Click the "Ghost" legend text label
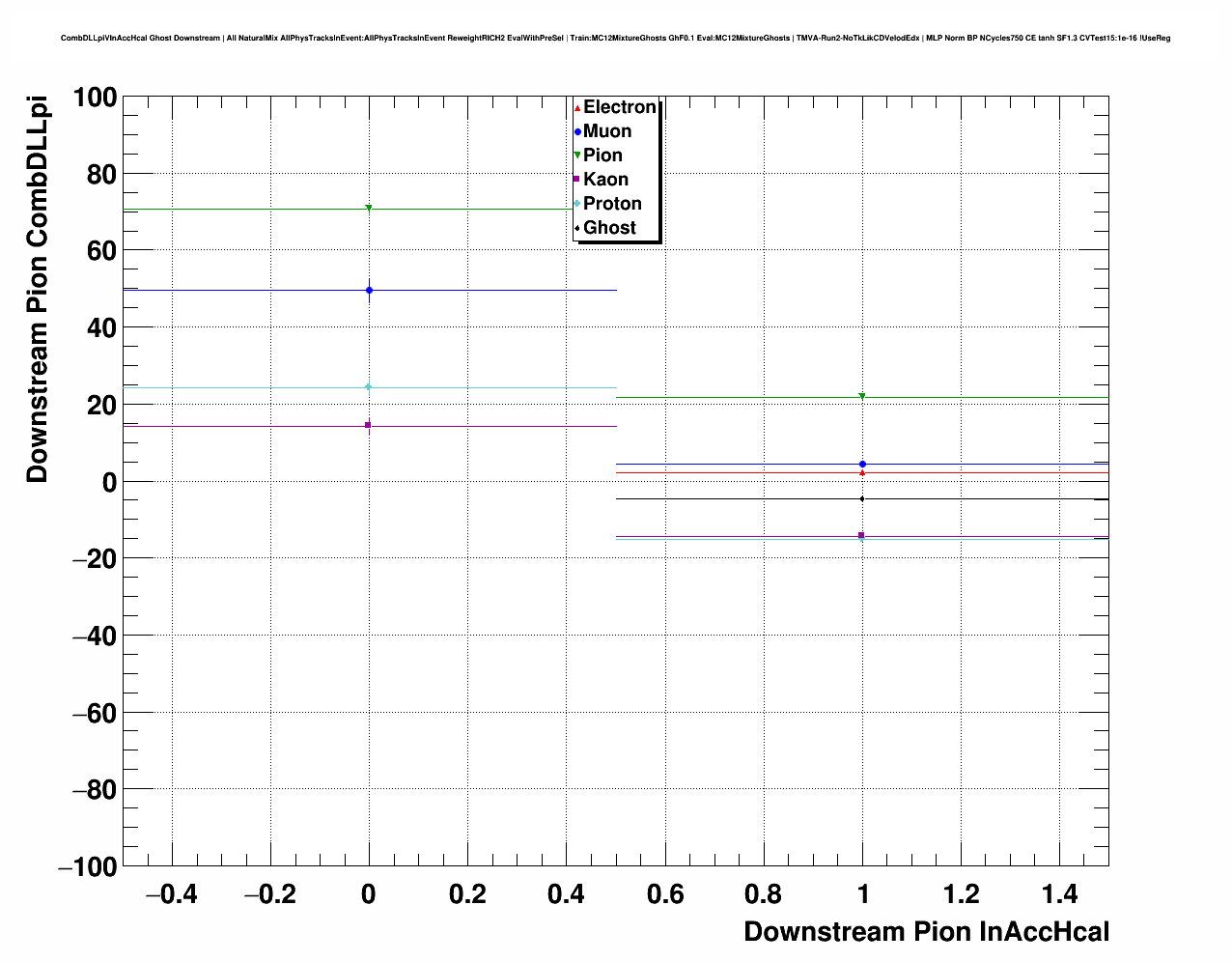The width and height of the screenshot is (1232, 962). (x=609, y=228)
